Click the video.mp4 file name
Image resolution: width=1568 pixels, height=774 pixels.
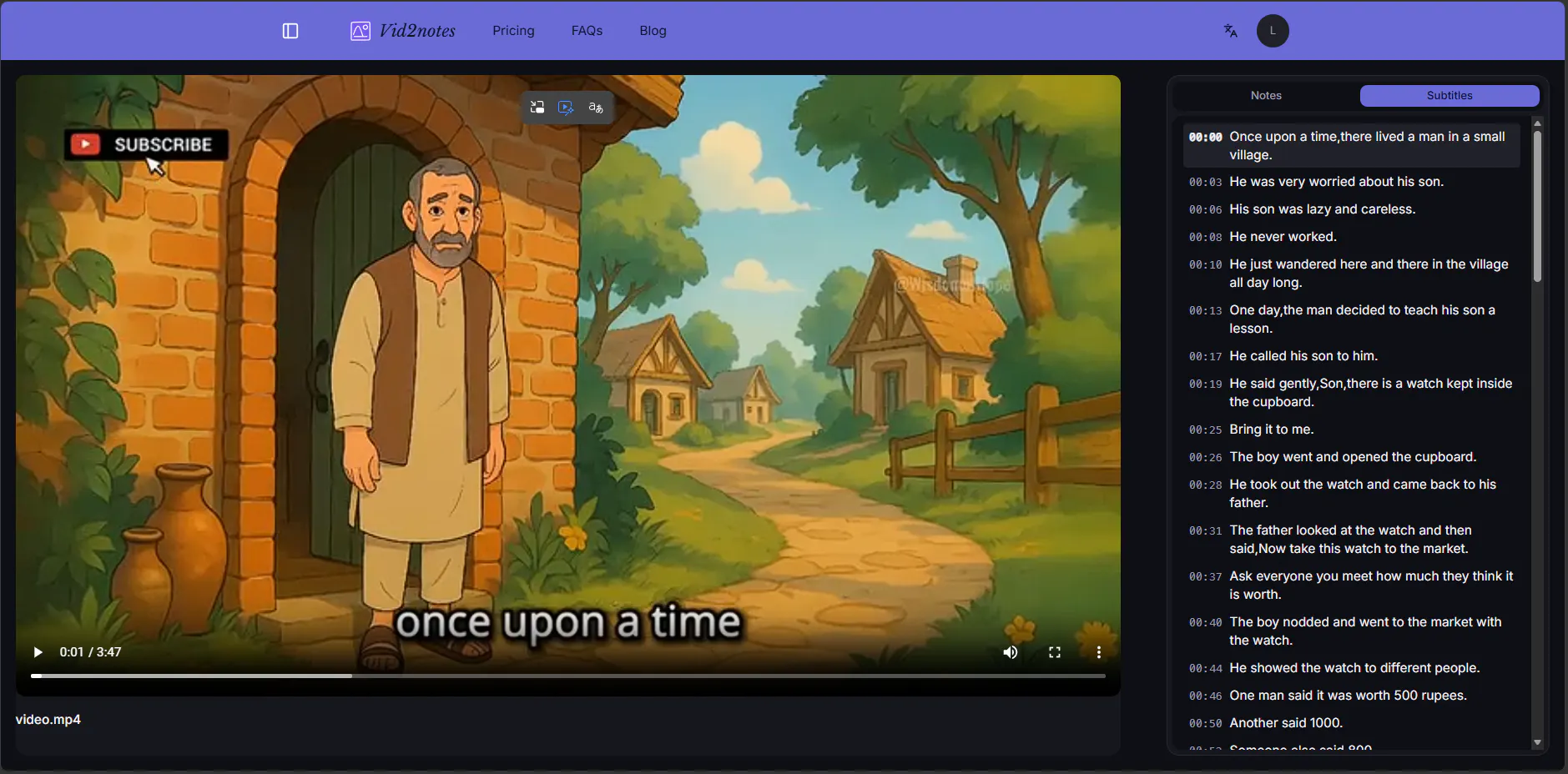(48, 720)
